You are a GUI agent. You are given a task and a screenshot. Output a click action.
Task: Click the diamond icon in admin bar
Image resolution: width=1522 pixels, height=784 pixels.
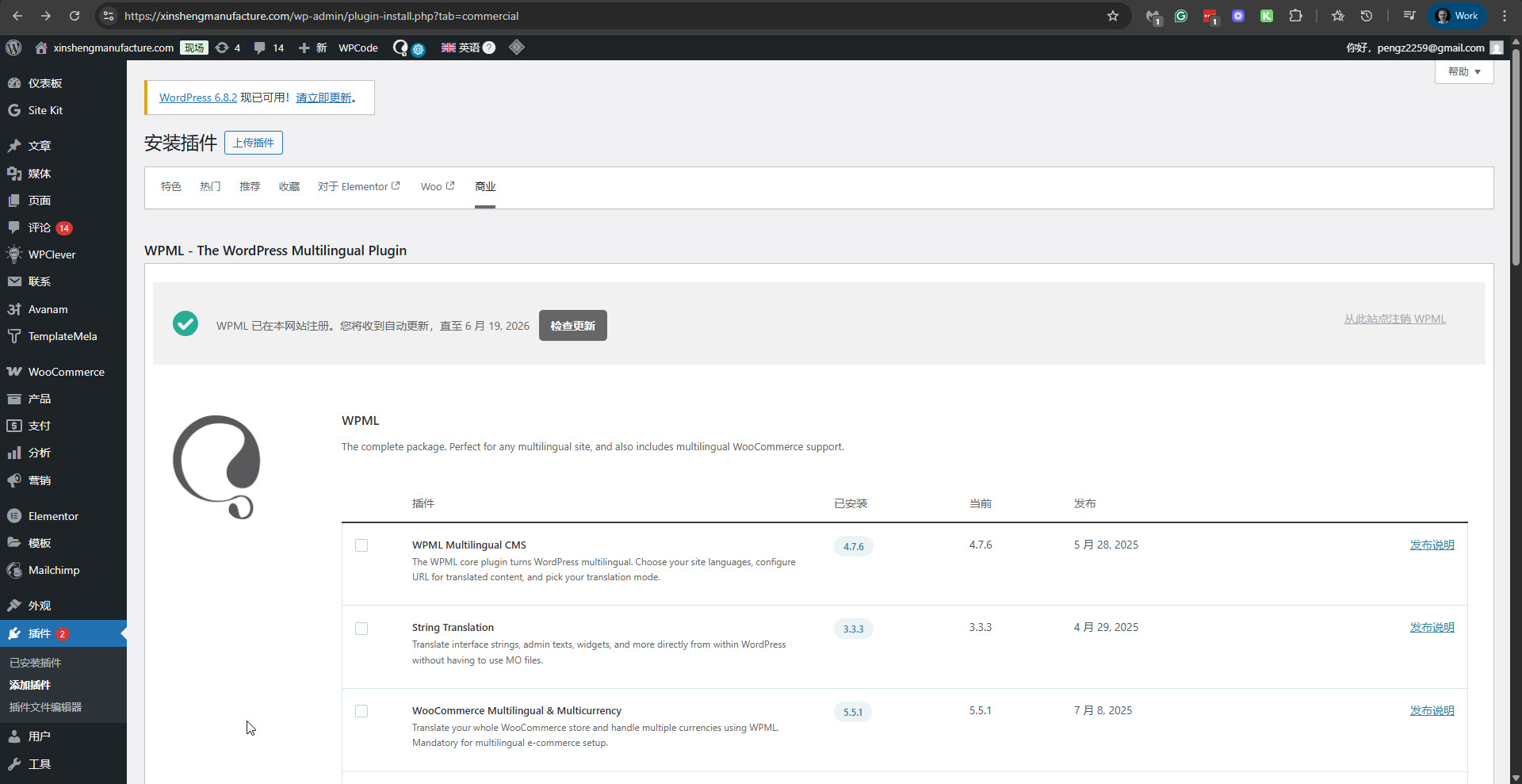[517, 48]
